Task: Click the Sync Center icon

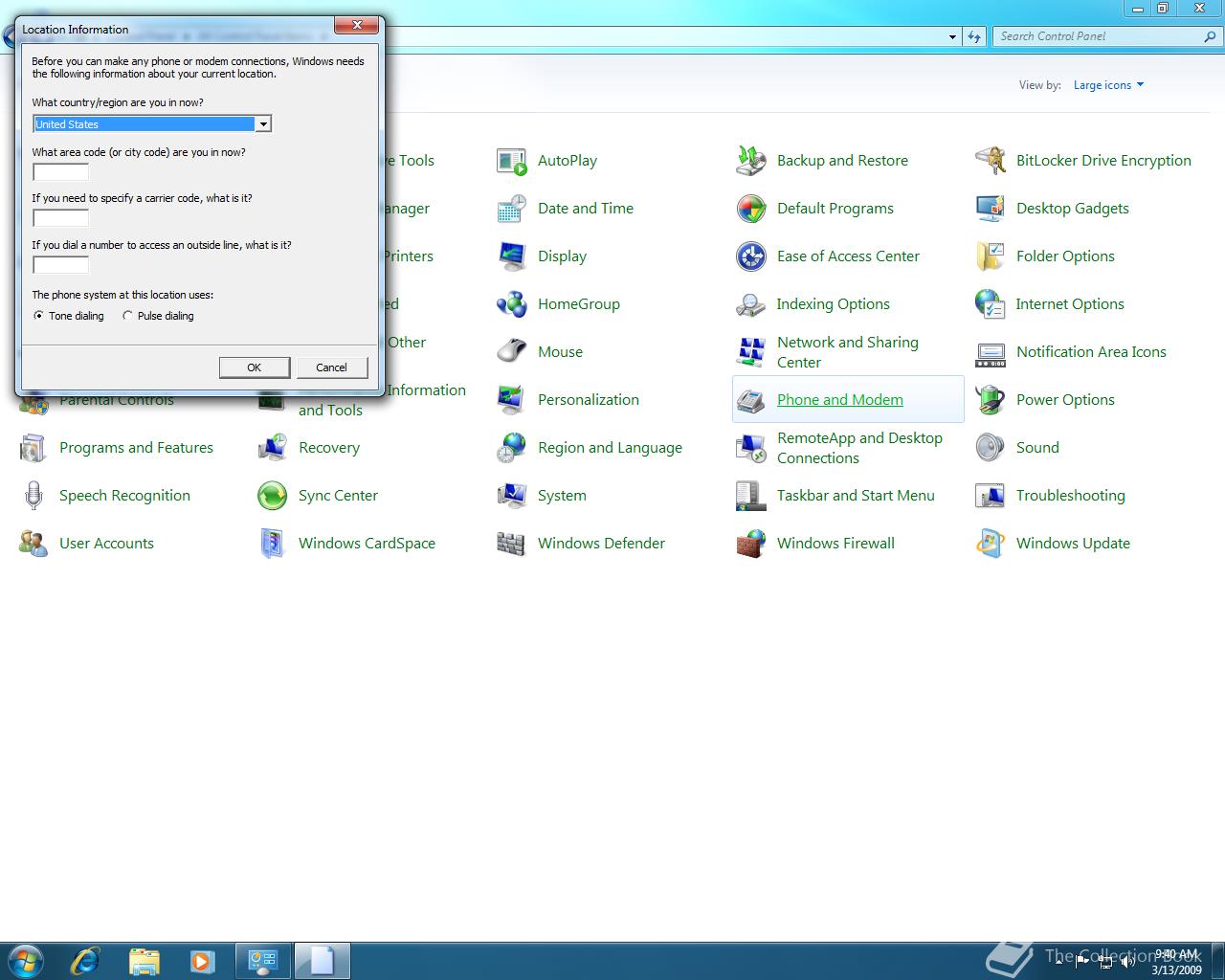Action: 272,496
